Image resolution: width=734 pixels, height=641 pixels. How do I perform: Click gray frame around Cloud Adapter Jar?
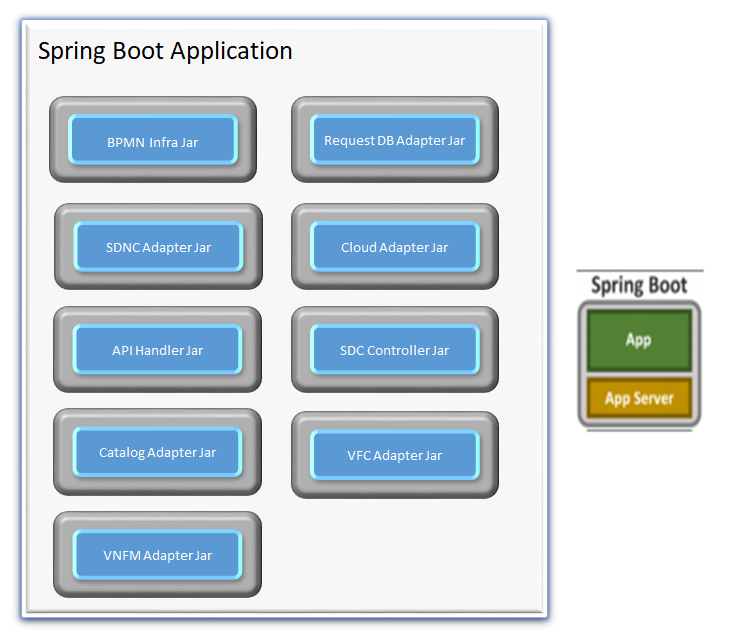click(395, 280)
